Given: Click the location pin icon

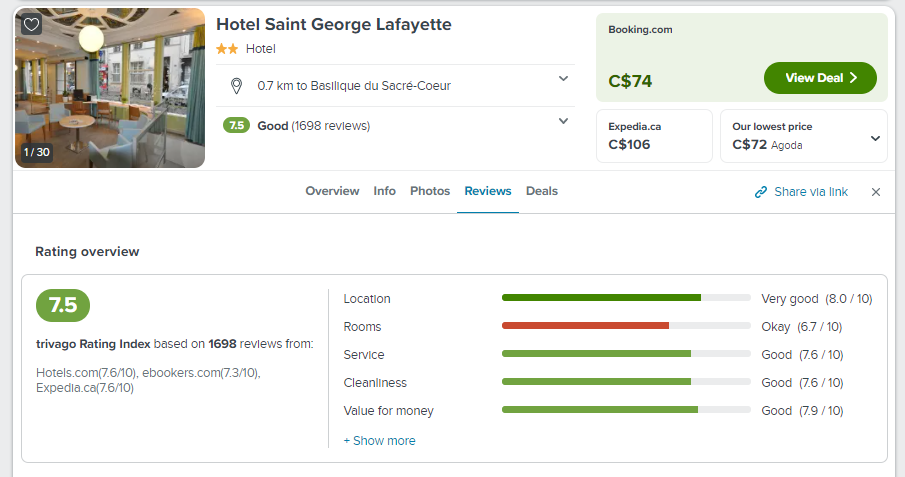Looking at the screenshot, I should 237,86.
